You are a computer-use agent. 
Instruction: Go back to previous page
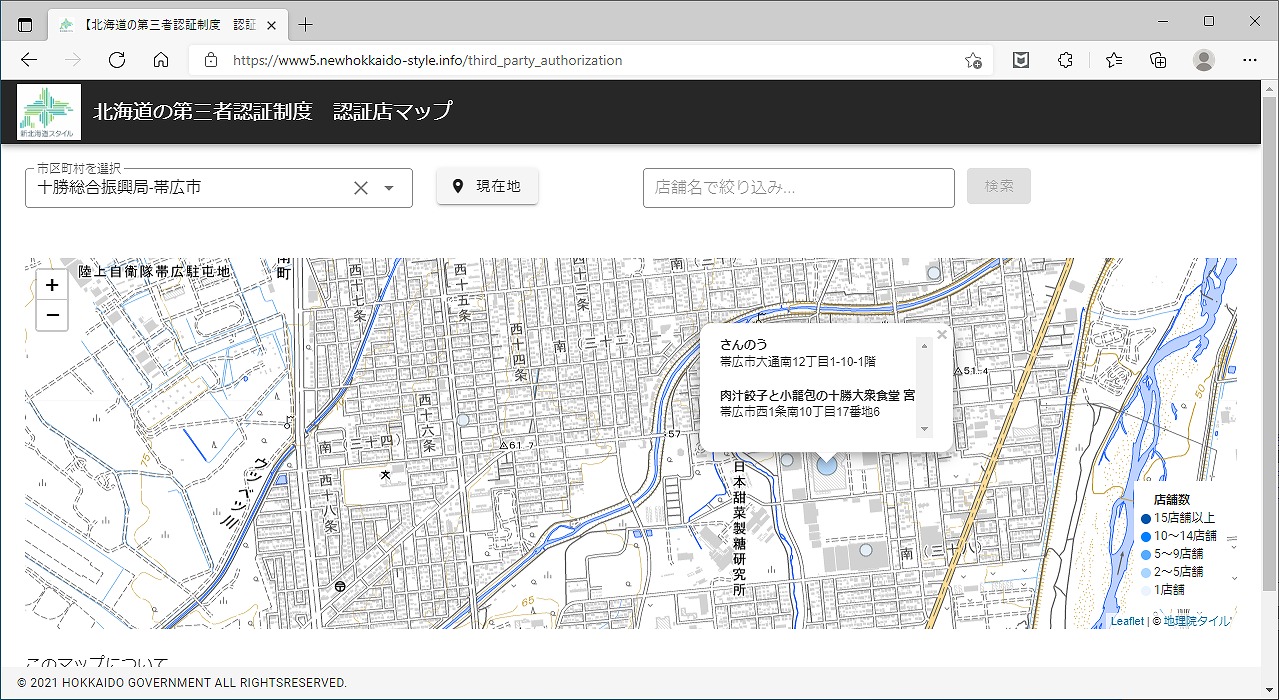(29, 60)
